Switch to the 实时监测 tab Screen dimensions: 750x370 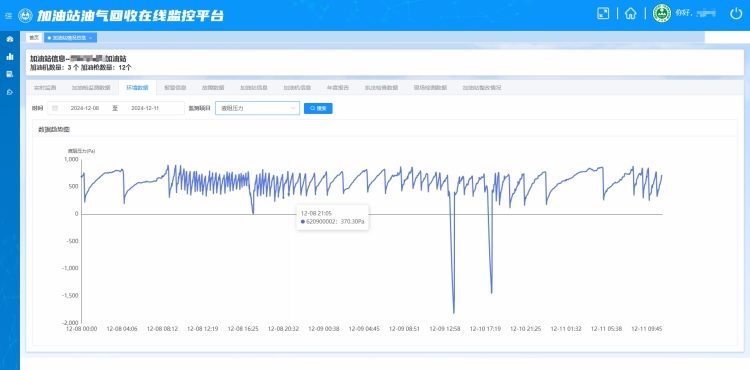pyautogui.click(x=45, y=88)
